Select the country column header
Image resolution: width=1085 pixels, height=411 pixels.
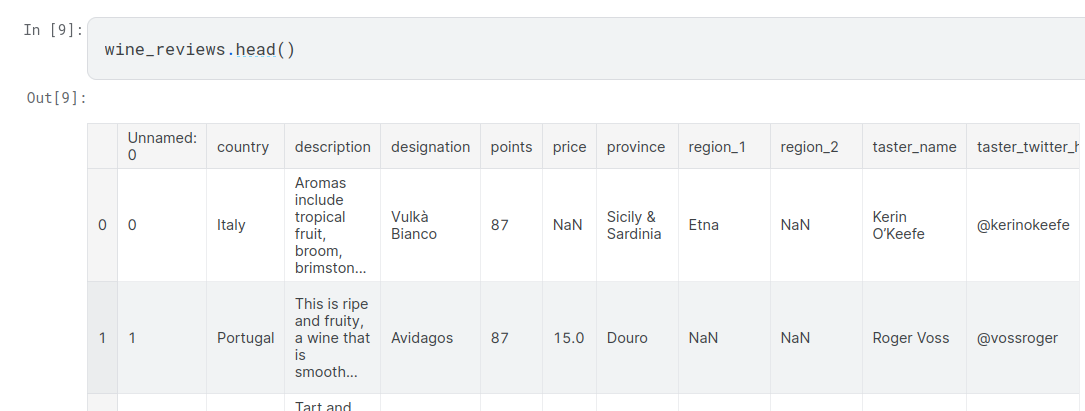tap(243, 147)
